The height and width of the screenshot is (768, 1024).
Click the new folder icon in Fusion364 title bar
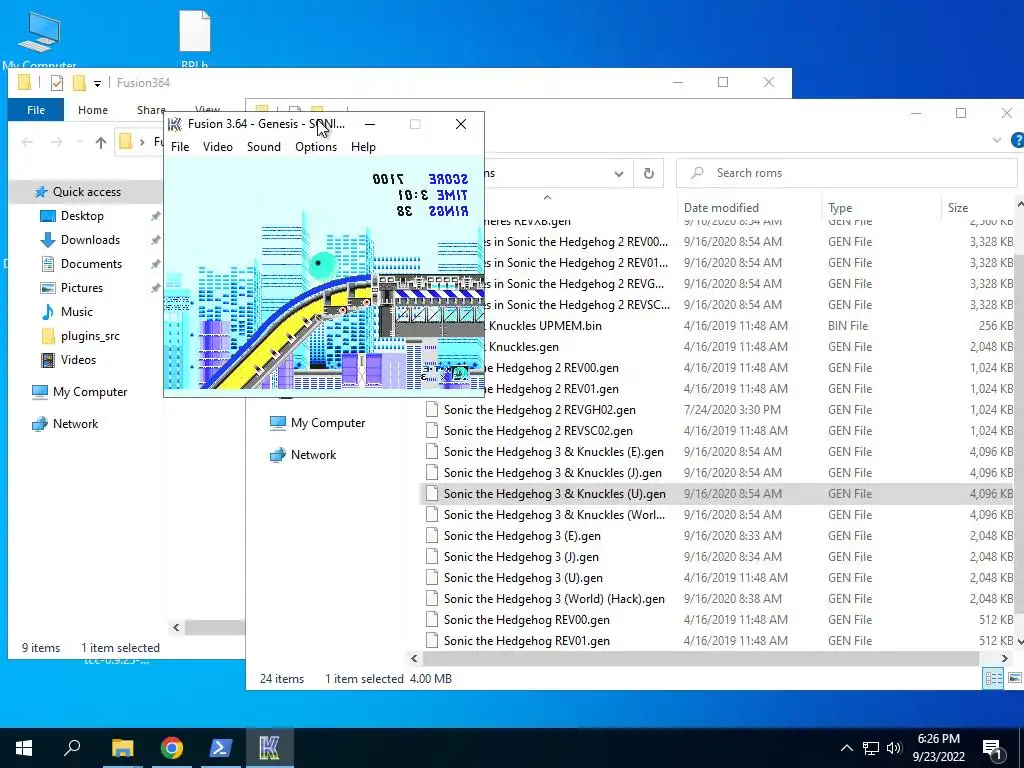coord(79,83)
